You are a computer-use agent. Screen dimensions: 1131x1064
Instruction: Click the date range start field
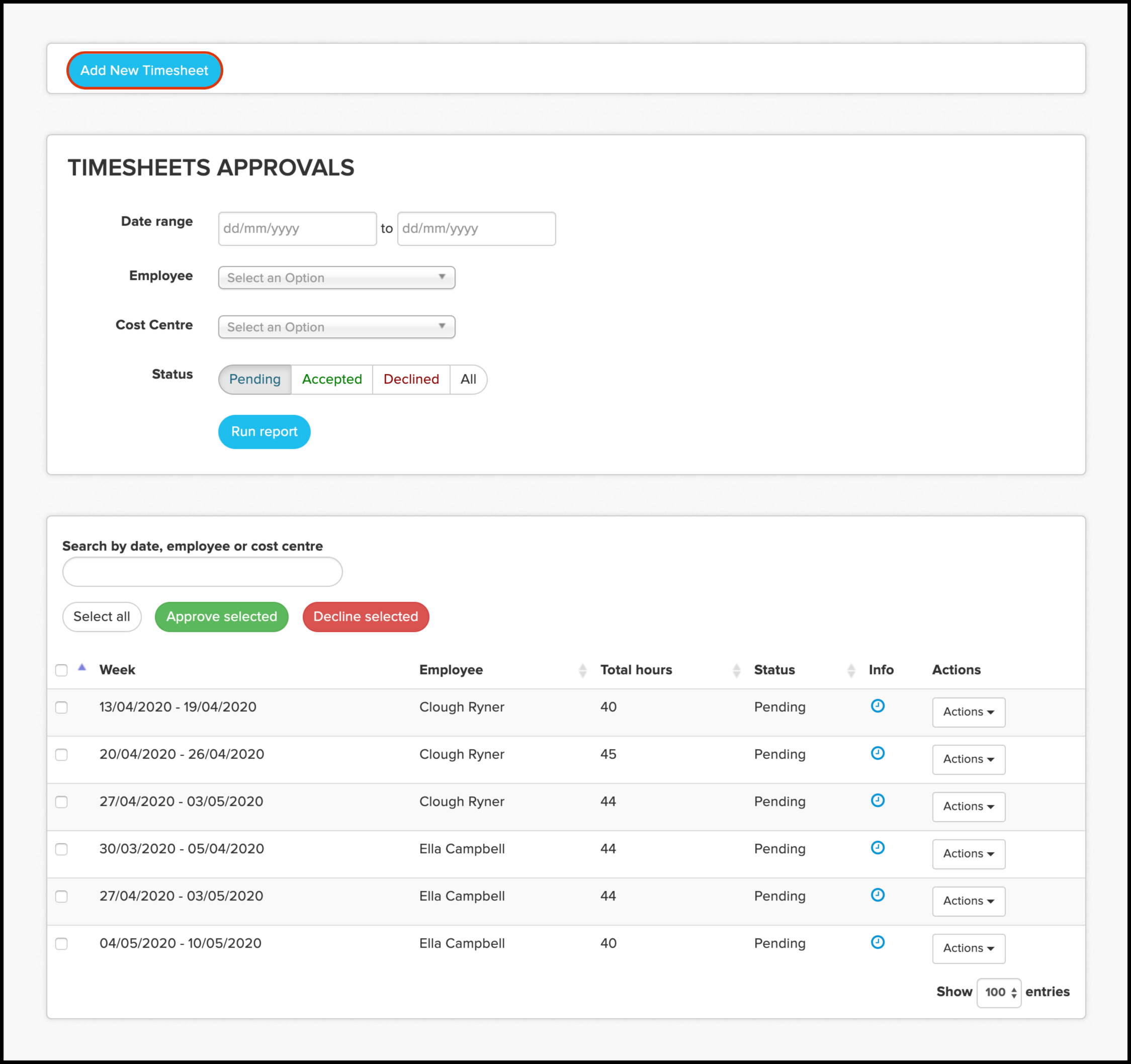point(297,229)
